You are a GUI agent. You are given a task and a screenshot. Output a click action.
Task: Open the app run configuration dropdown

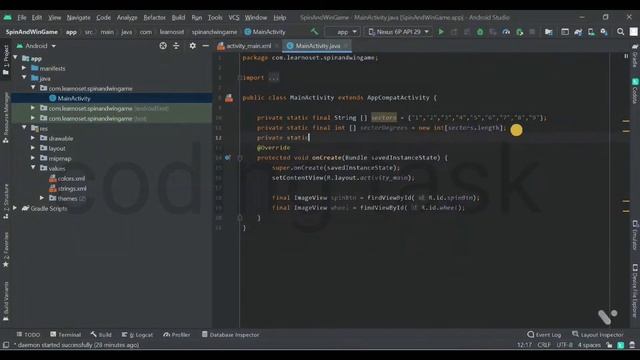tap(342, 31)
